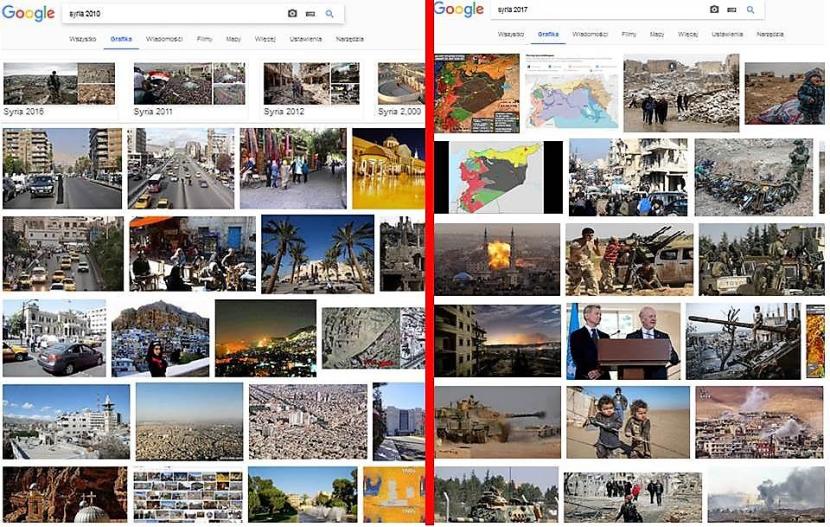Open the mosque explosion photo thumbnail
The image size is (830, 527).
[x=497, y=259]
